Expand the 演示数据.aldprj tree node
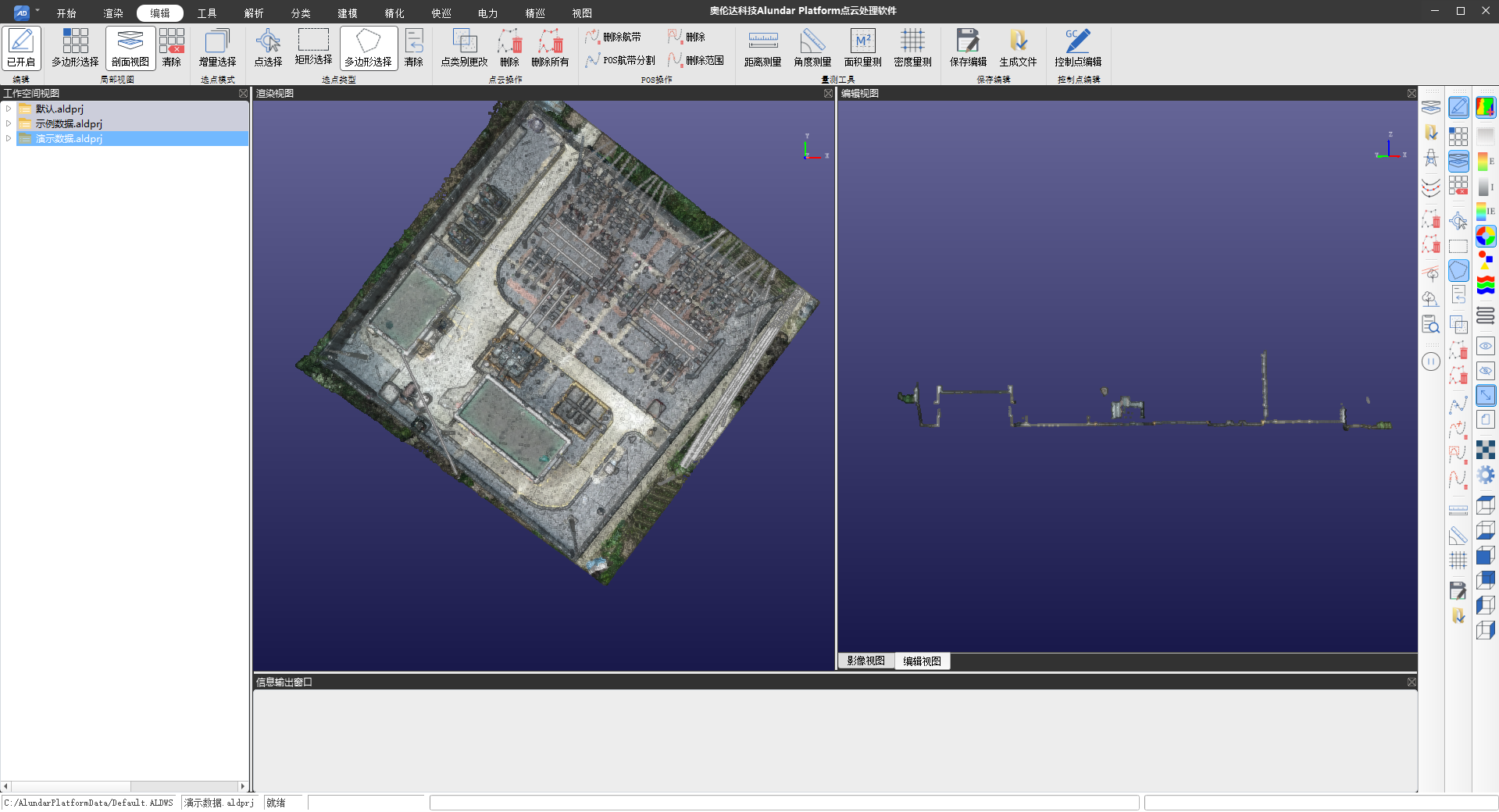Image resolution: width=1499 pixels, height=812 pixels. pos(9,138)
